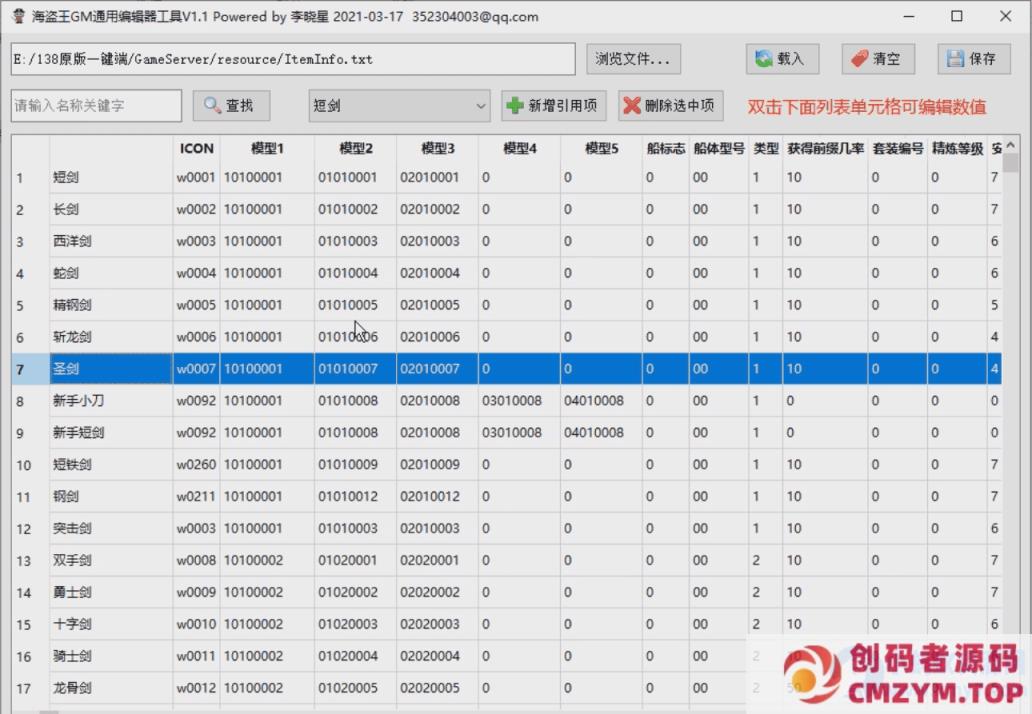
Task: Select the 圣剑 row in the table
Action: (x=110, y=368)
